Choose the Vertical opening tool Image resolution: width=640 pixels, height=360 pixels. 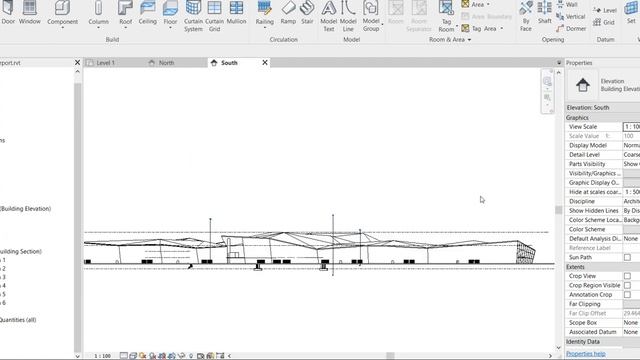[571, 16]
